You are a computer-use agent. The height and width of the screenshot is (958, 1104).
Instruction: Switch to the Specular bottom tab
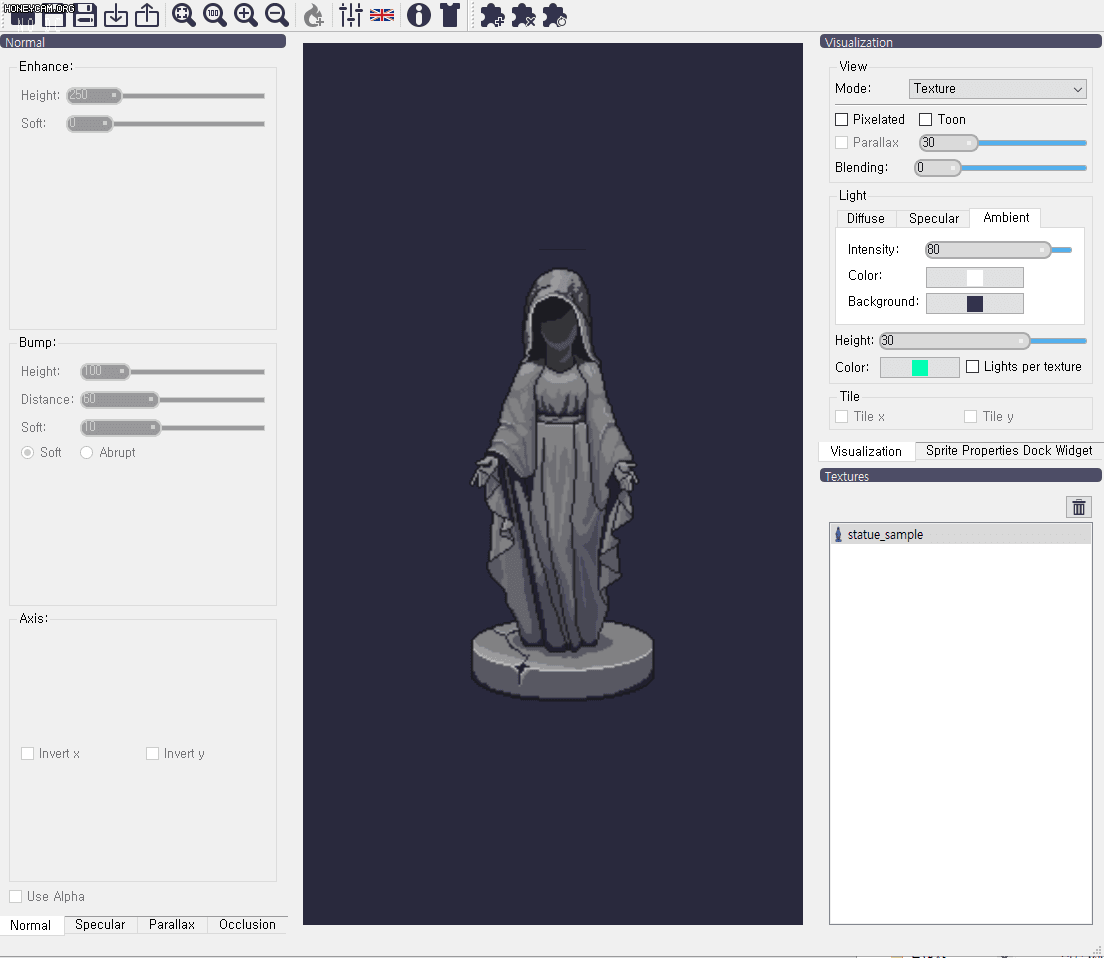pyautogui.click(x=100, y=924)
